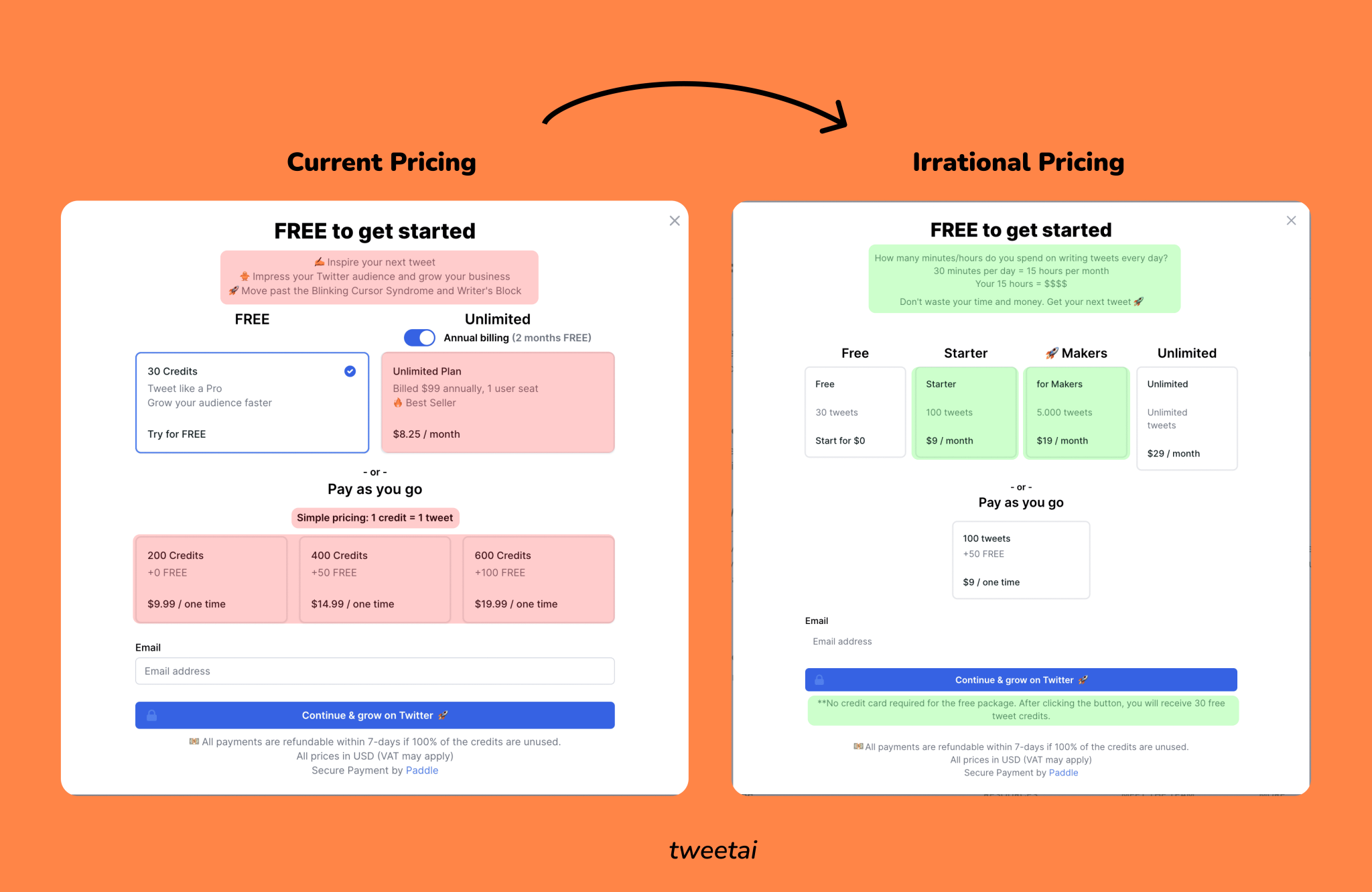
Task: Select the 600 Credits package
Action: pyautogui.click(x=538, y=580)
